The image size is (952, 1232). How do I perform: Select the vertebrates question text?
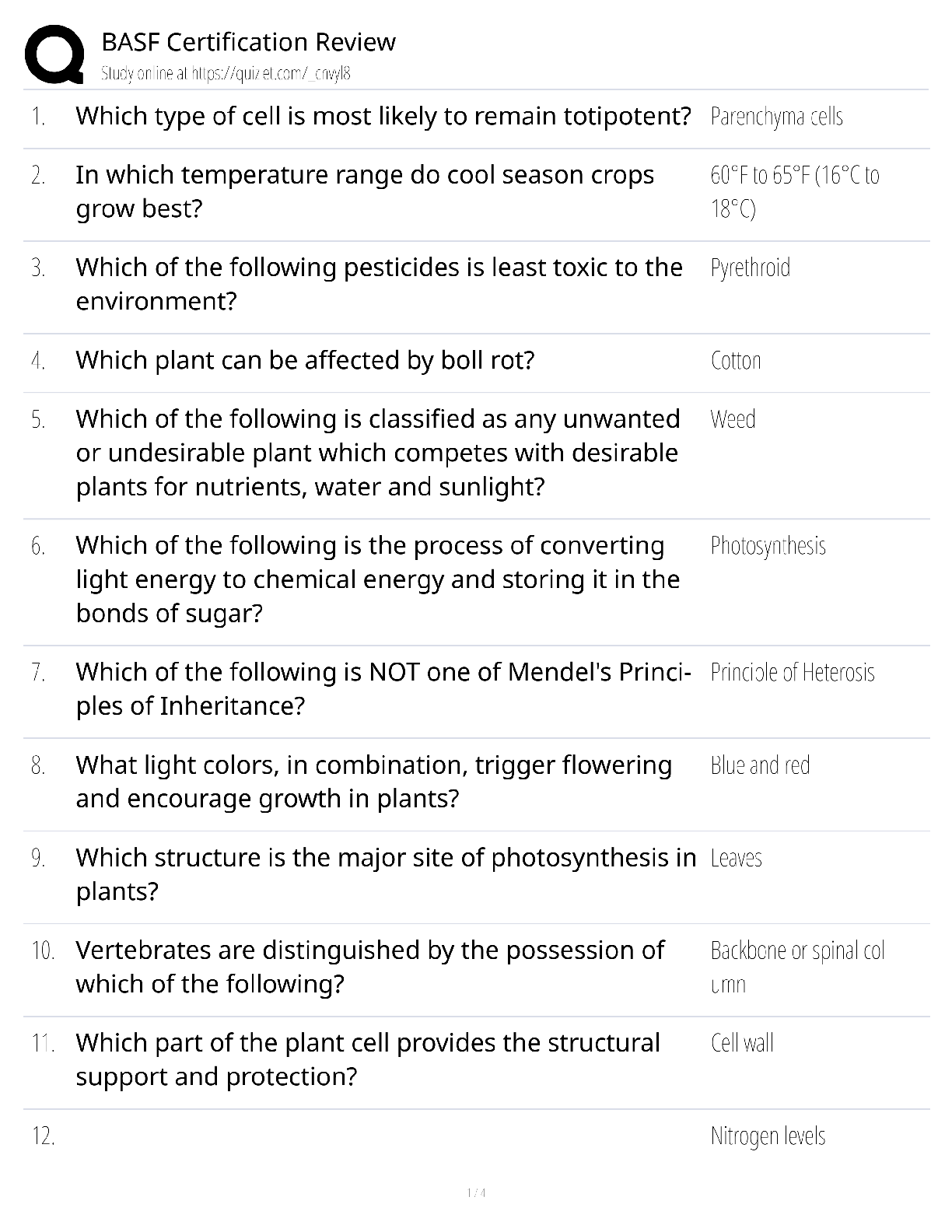pos(370,967)
